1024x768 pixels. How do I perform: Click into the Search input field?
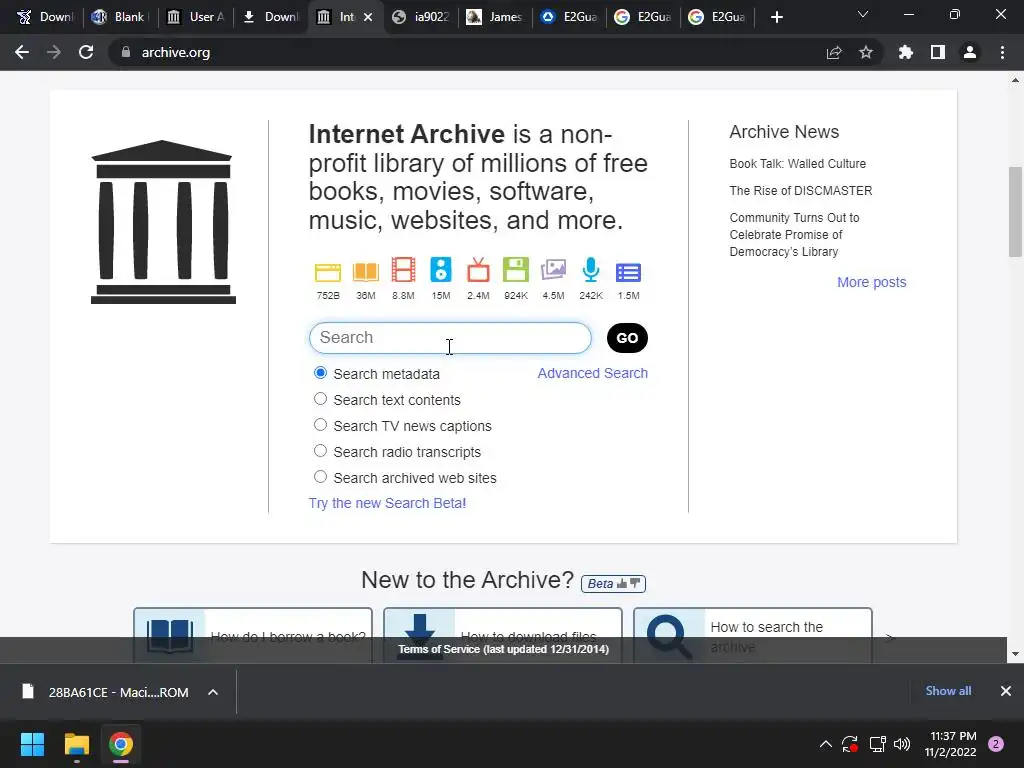tap(450, 338)
